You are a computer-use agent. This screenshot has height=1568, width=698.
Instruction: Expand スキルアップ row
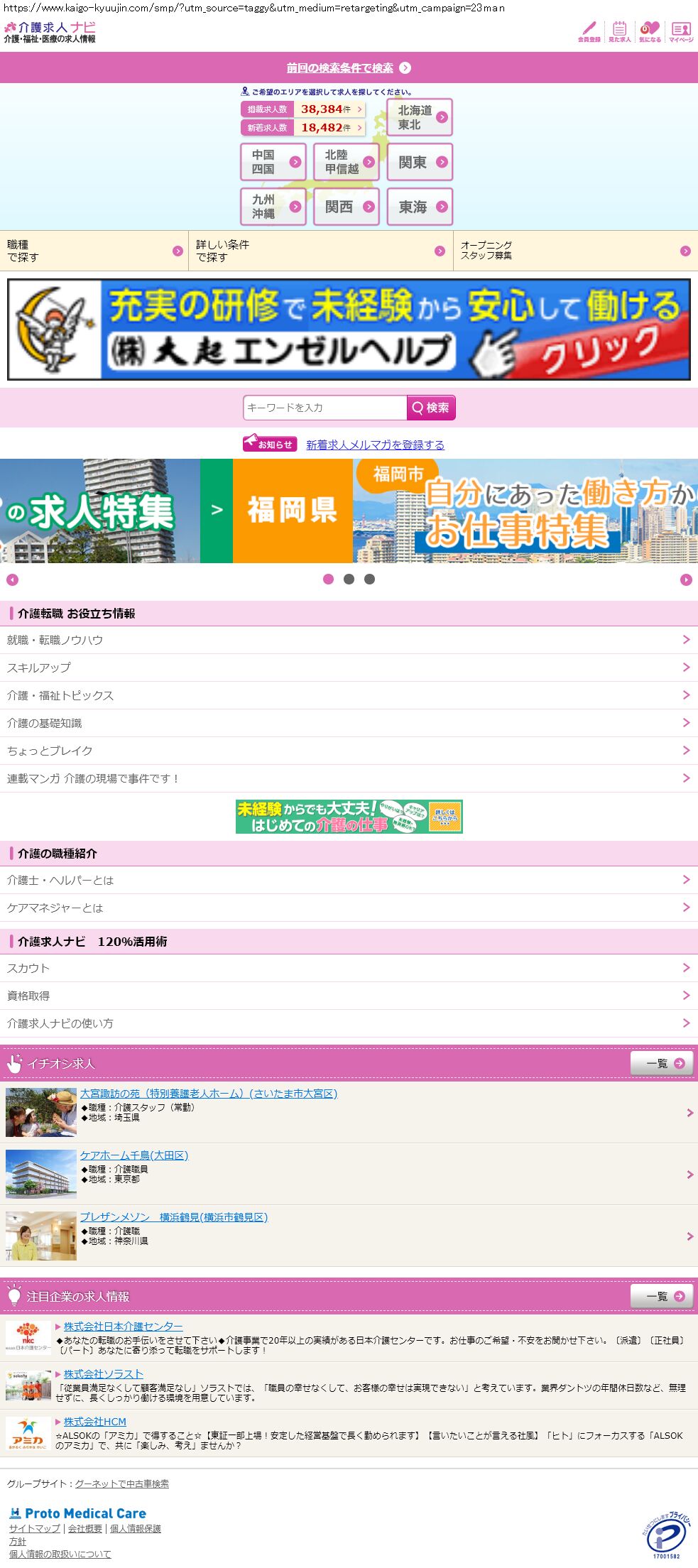[349, 668]
